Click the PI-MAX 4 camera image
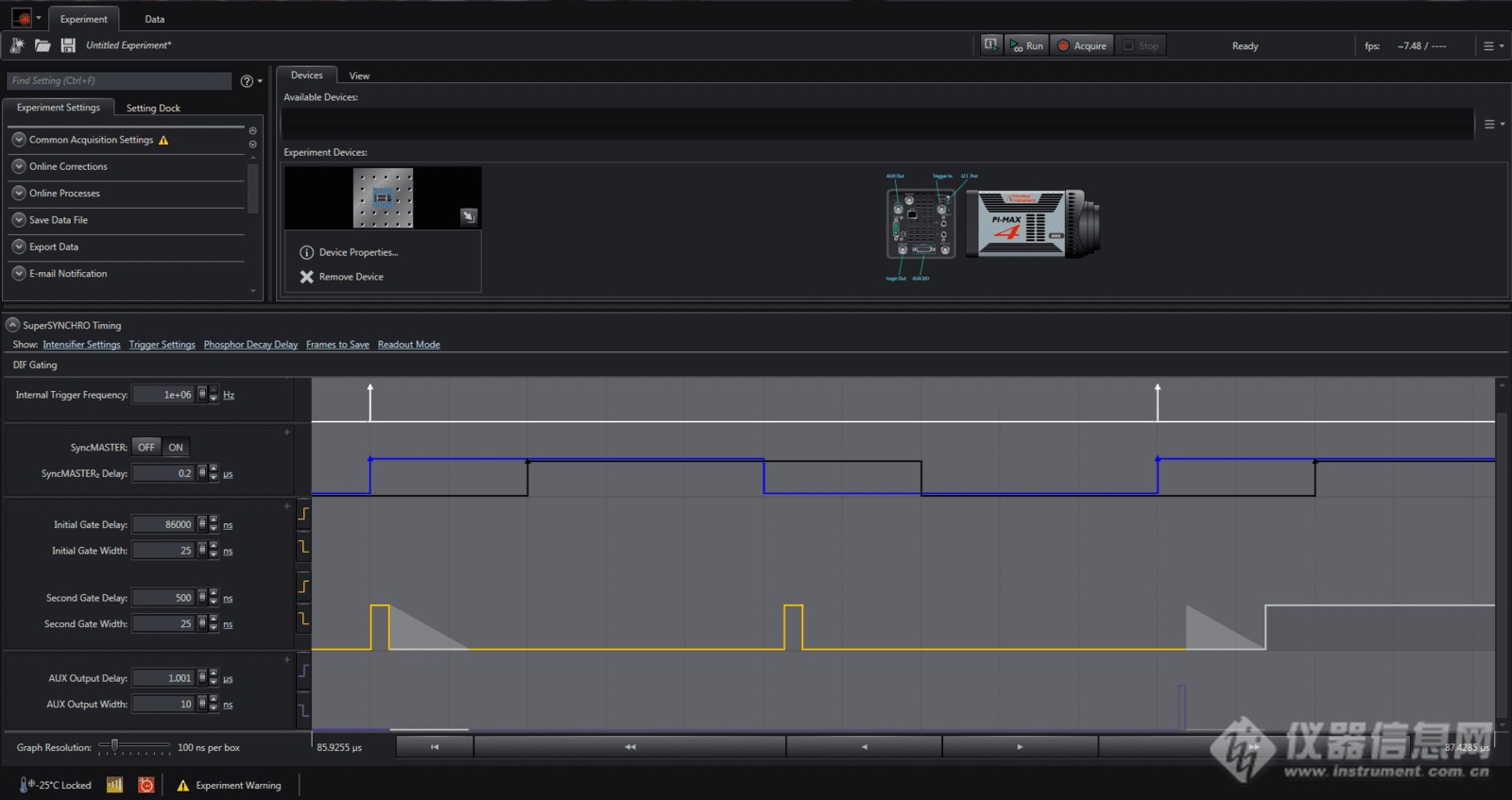Image resolution: width=1512 pixels, height=800 pixels. click(1033, 225)
